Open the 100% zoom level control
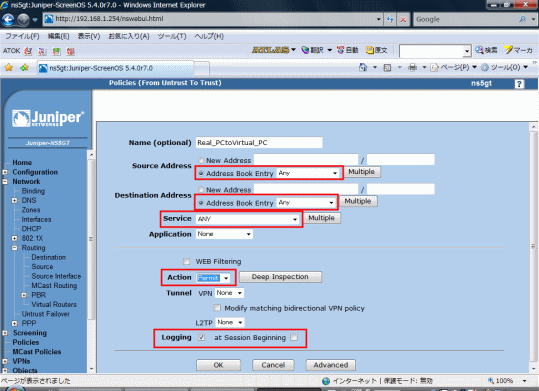Viewport: 539px width, 391px height. [507, 381]
